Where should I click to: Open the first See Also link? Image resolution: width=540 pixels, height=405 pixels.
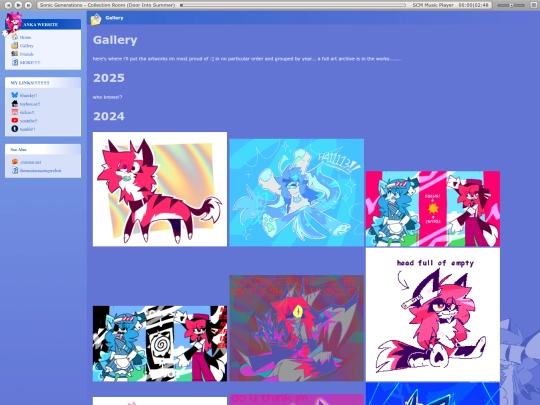point(30,162)
